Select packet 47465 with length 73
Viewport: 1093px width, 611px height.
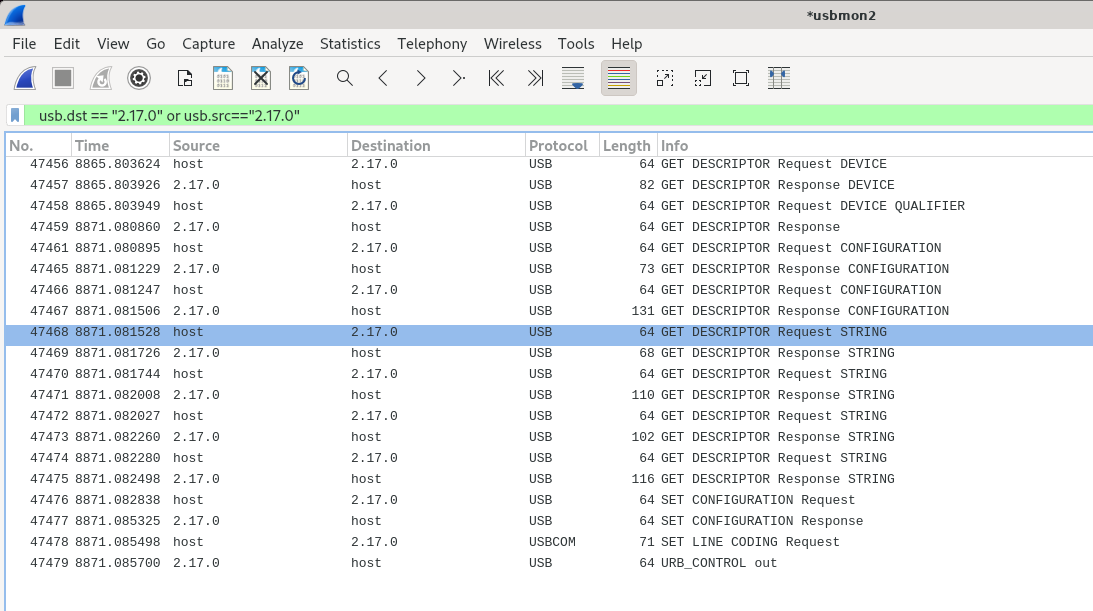549,269
